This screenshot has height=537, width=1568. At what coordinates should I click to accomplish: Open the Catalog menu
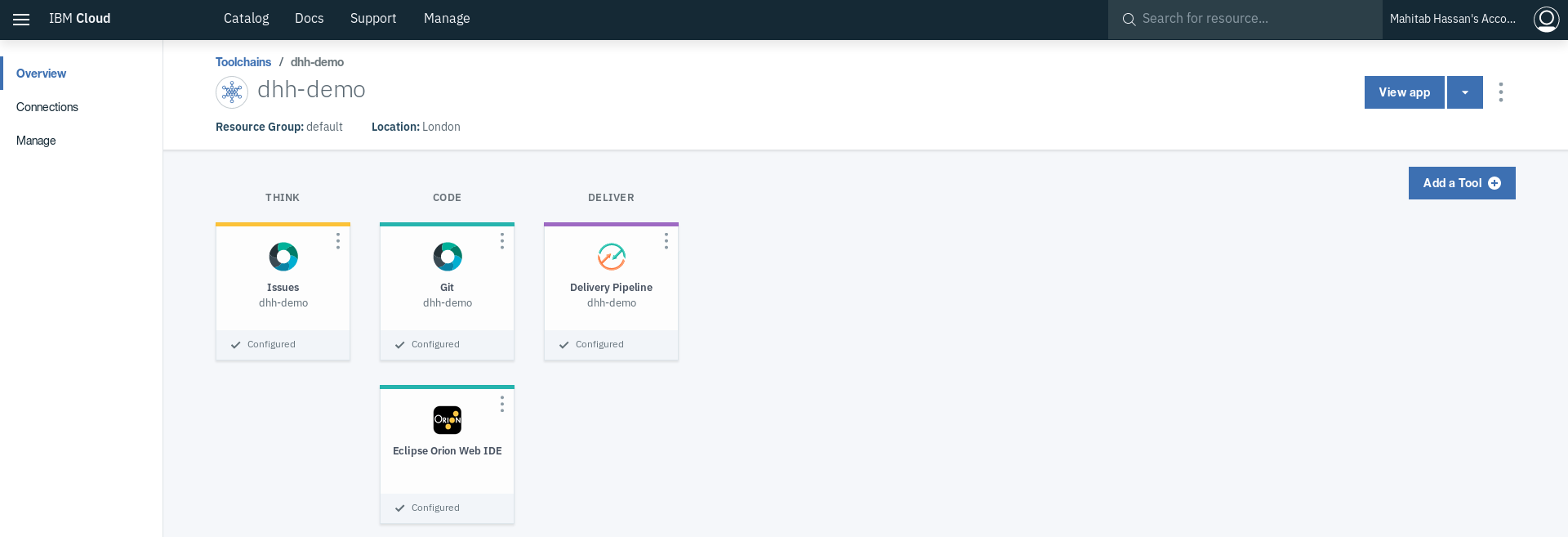point(247,19)
